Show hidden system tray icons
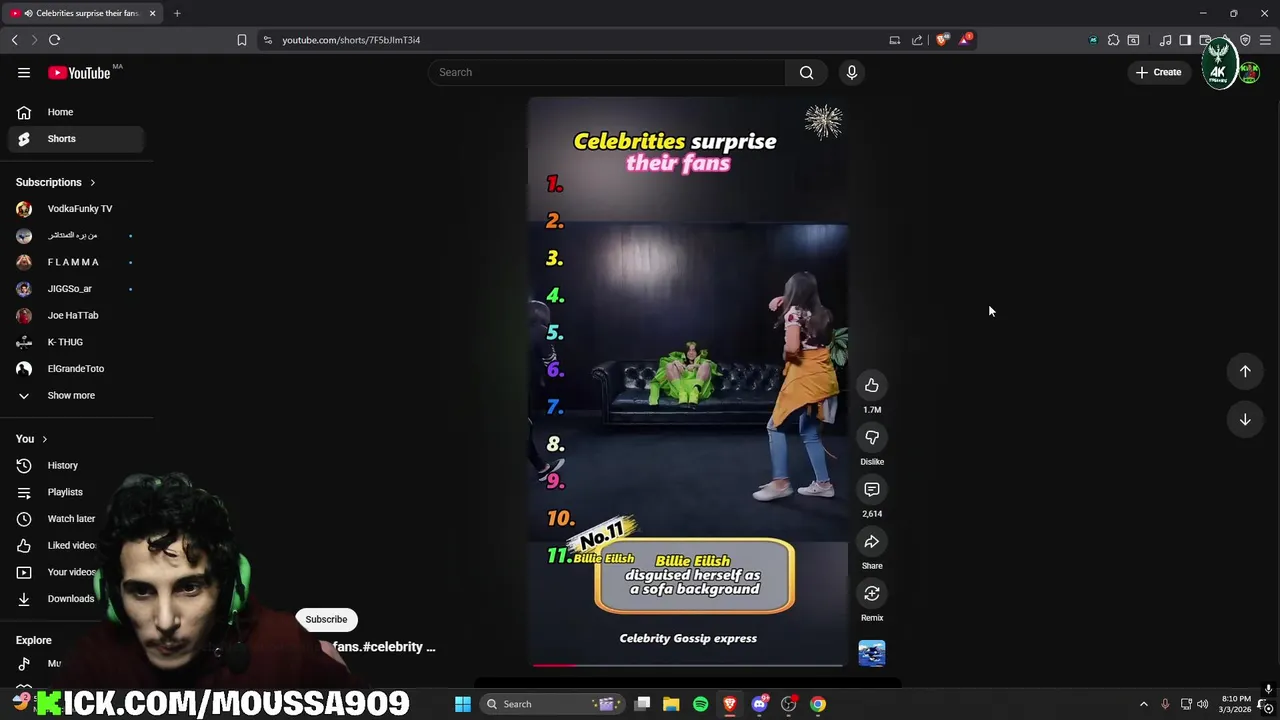 [x=1143, y=704]
